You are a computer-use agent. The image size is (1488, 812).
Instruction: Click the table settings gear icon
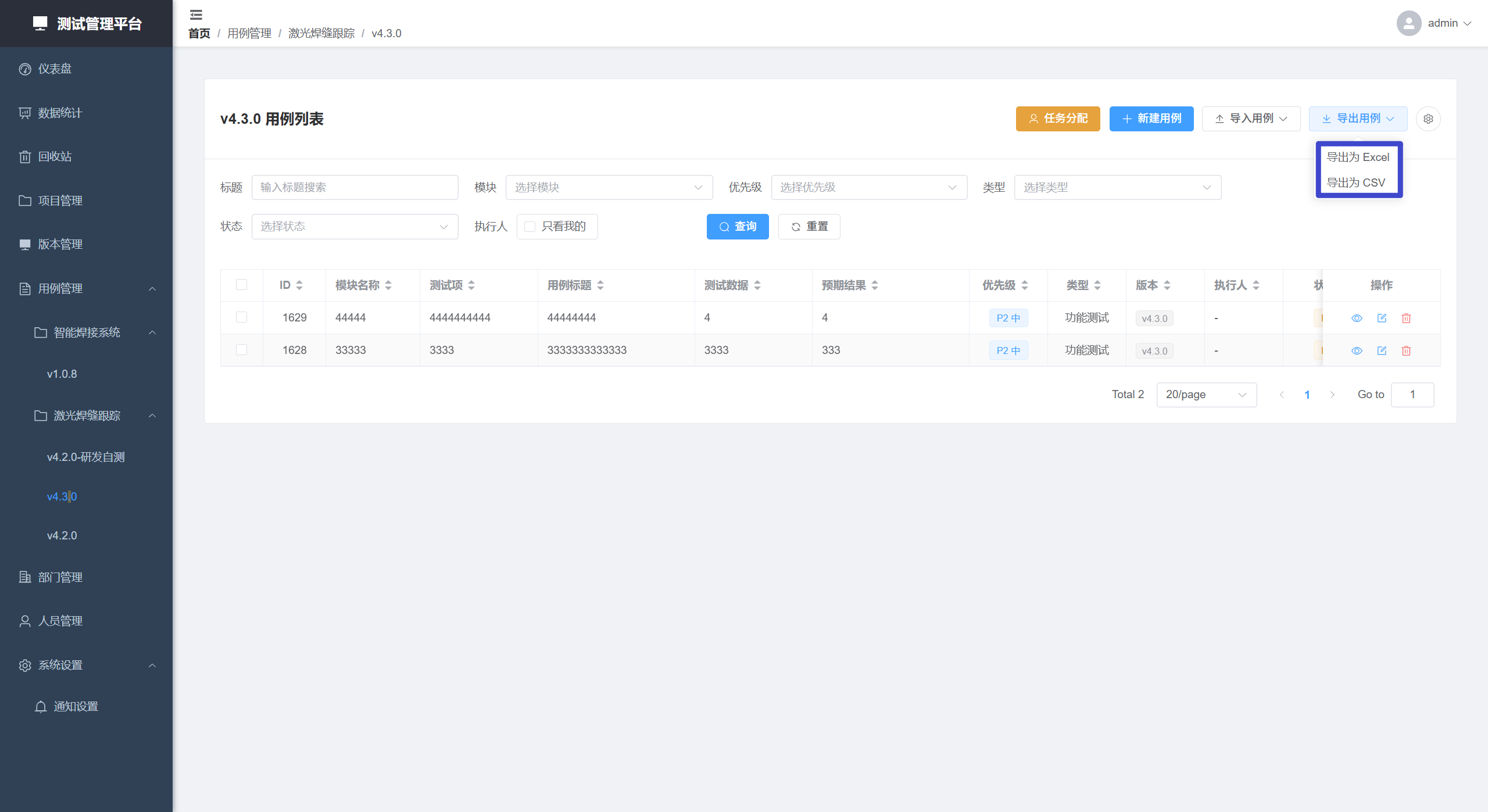(x=1428, y=119)
